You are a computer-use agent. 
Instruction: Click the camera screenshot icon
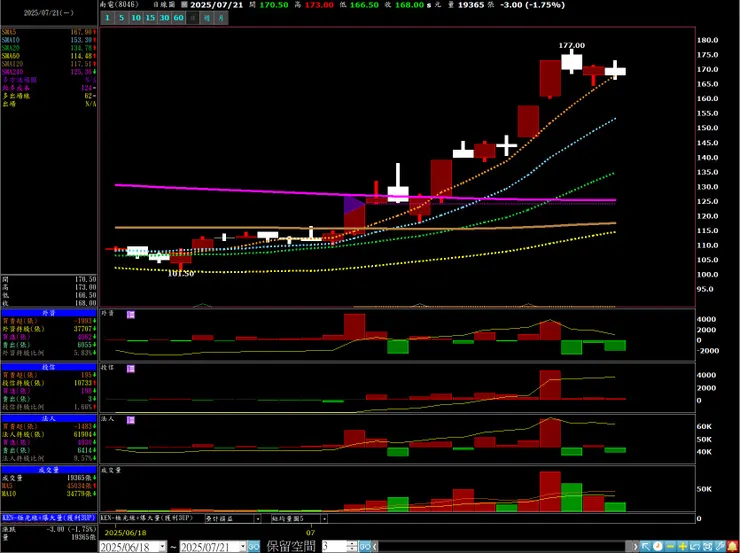[x=707, y=546]
